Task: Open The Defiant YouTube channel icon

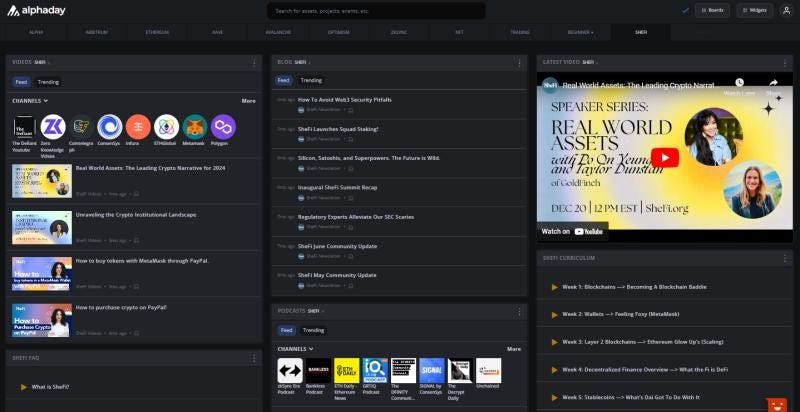Action: coord(24,127)
